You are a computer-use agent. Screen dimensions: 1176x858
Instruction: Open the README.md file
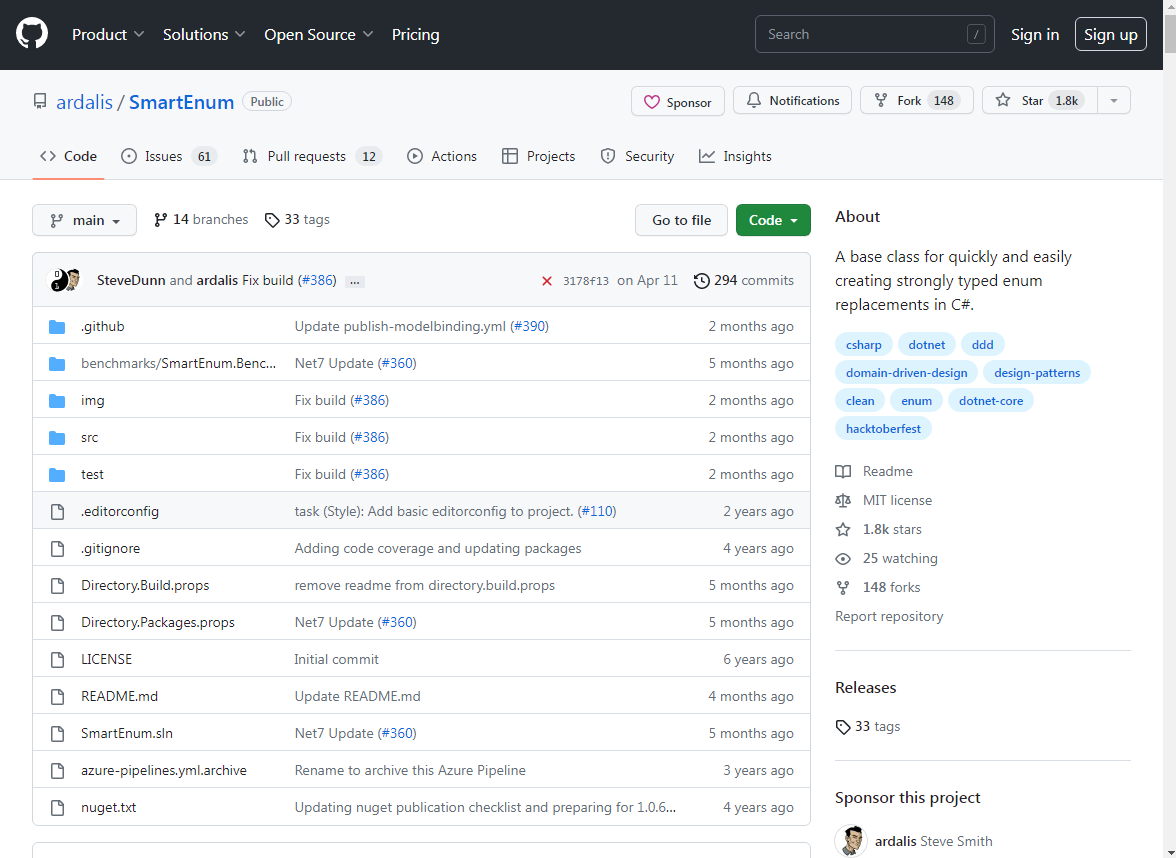(119, 697)
